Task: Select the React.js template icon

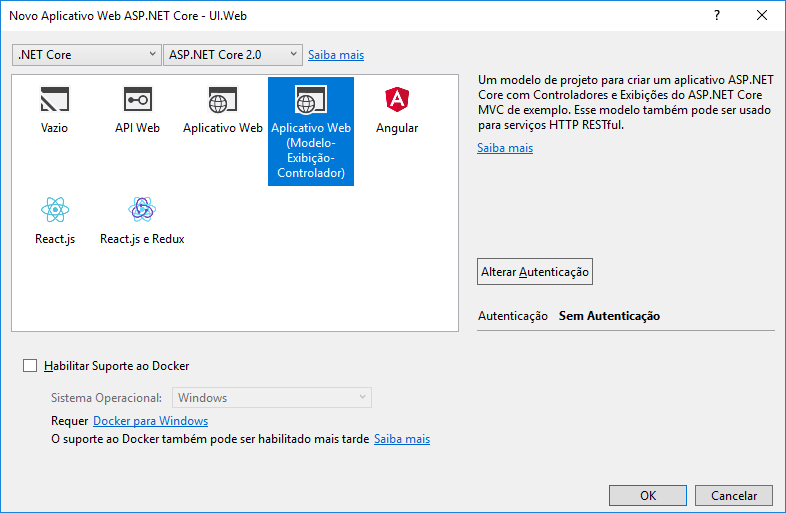Action: 55,210
